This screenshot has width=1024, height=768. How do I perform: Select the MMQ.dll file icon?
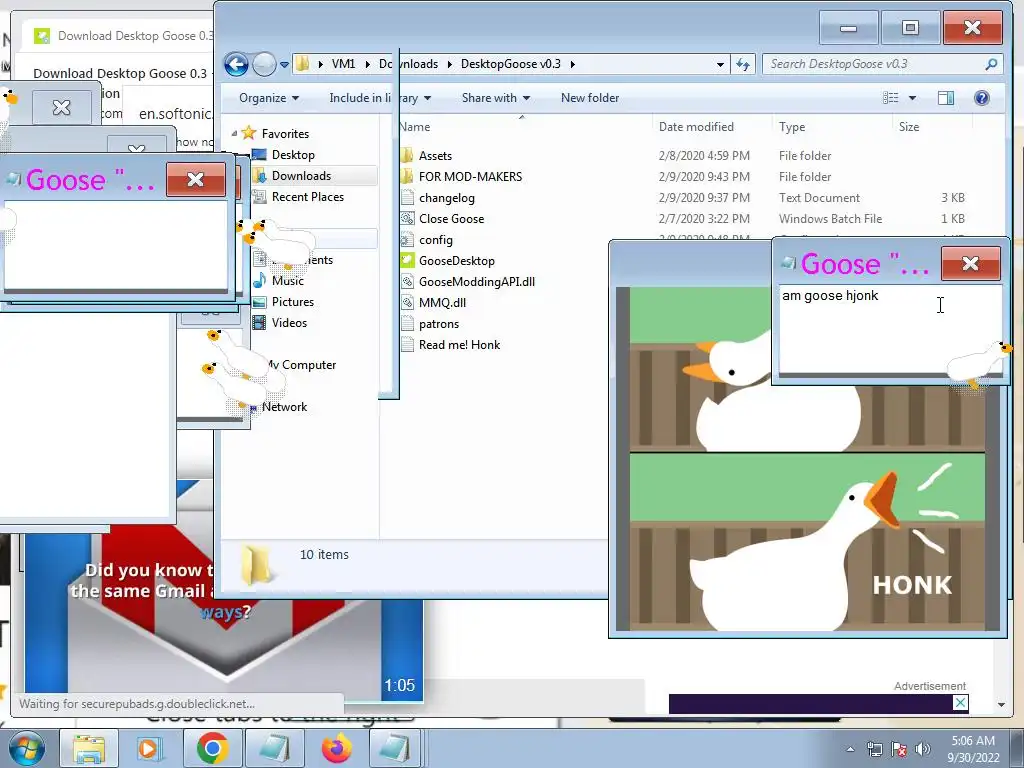coord(408,302)
